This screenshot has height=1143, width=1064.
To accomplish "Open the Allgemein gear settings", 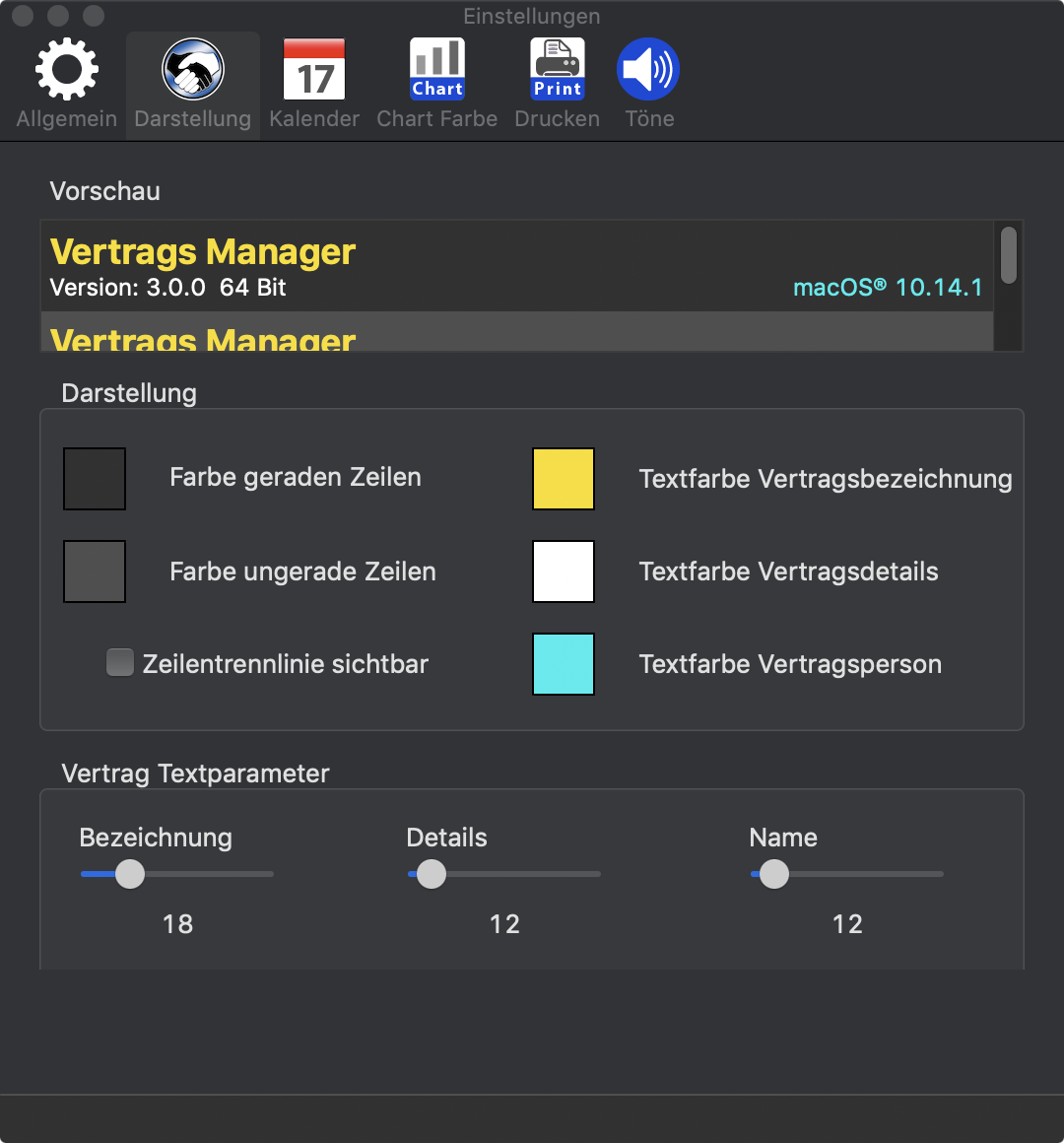I will coord(66,69).
